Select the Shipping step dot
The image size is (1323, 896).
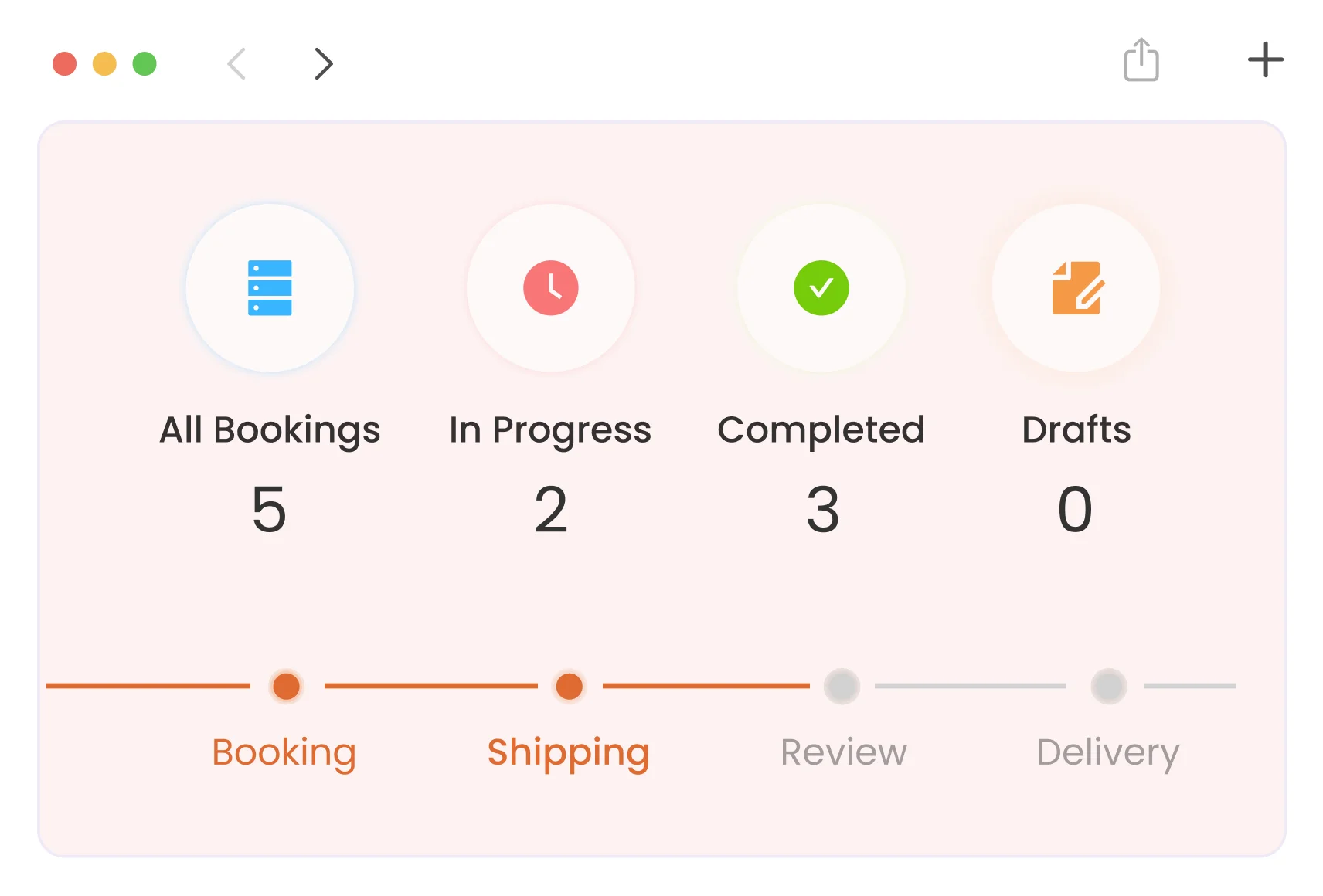point(570,686)
